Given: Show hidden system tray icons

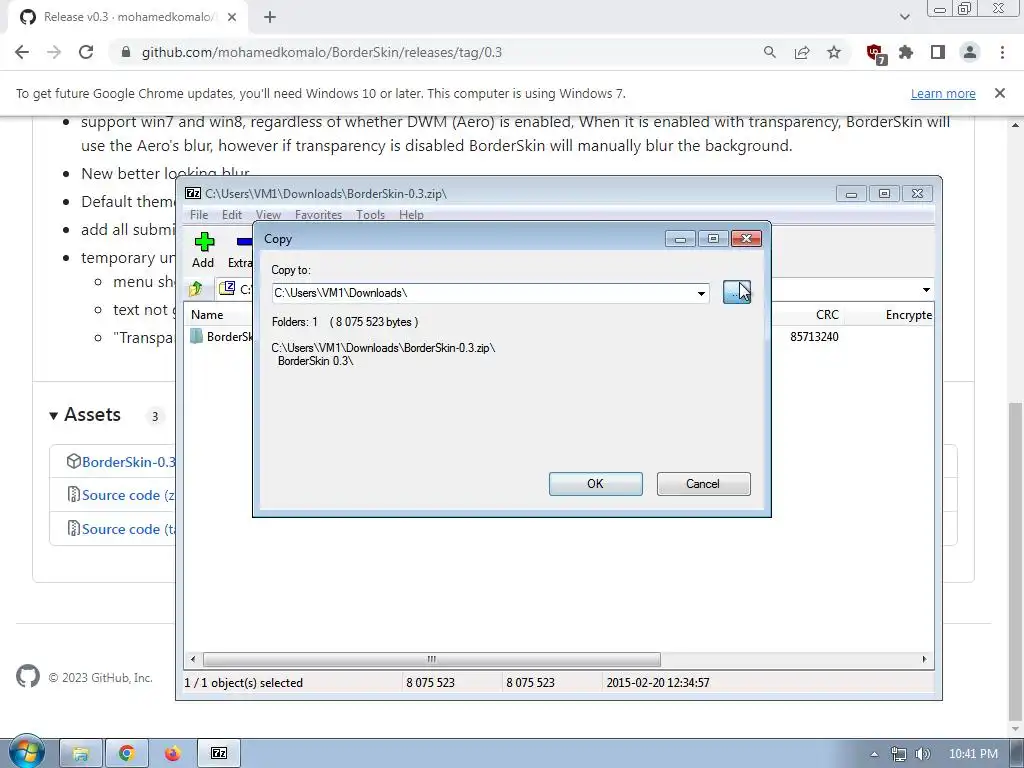Looking at the screenshot, I should [874, 754].
